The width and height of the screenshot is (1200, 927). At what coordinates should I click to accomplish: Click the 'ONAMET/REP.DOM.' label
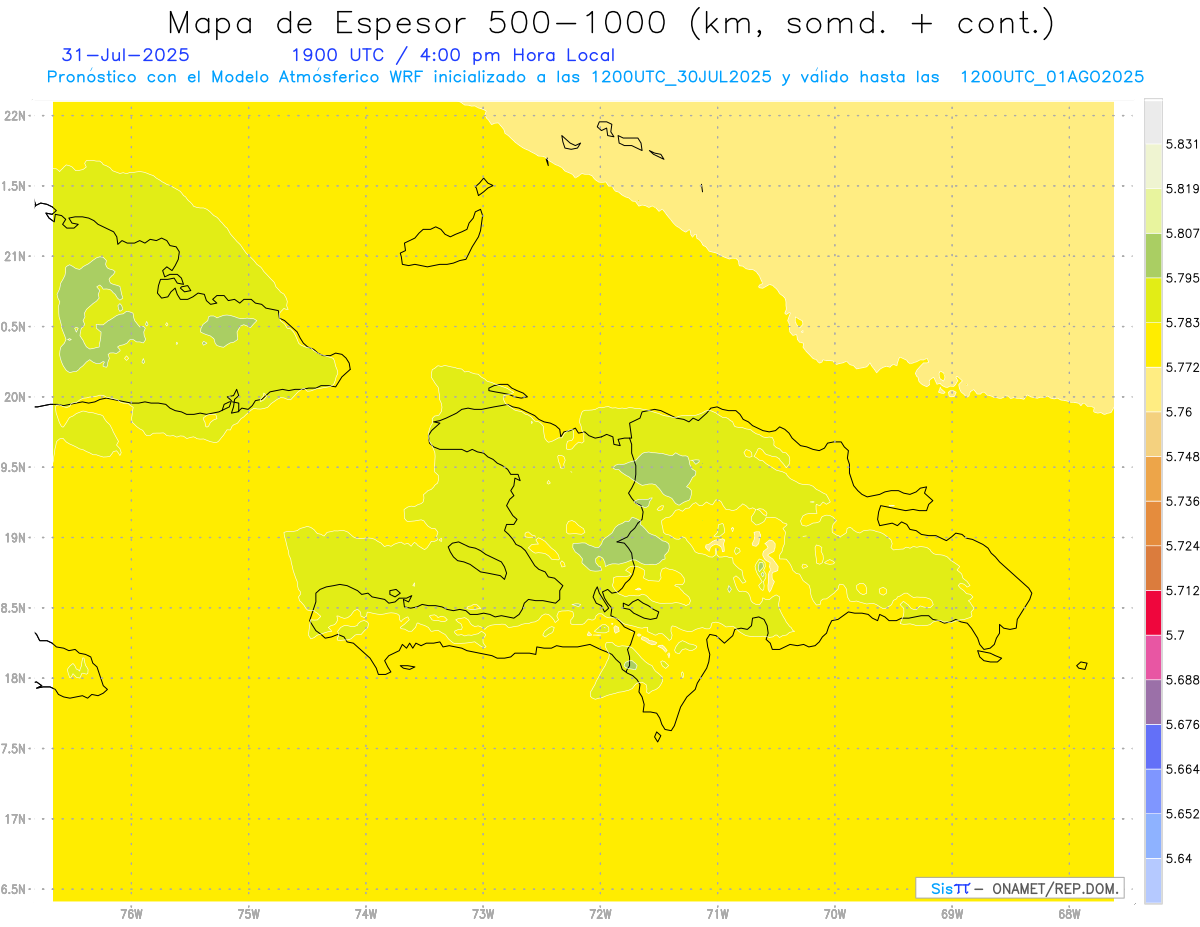click(x=1055, y=888)
